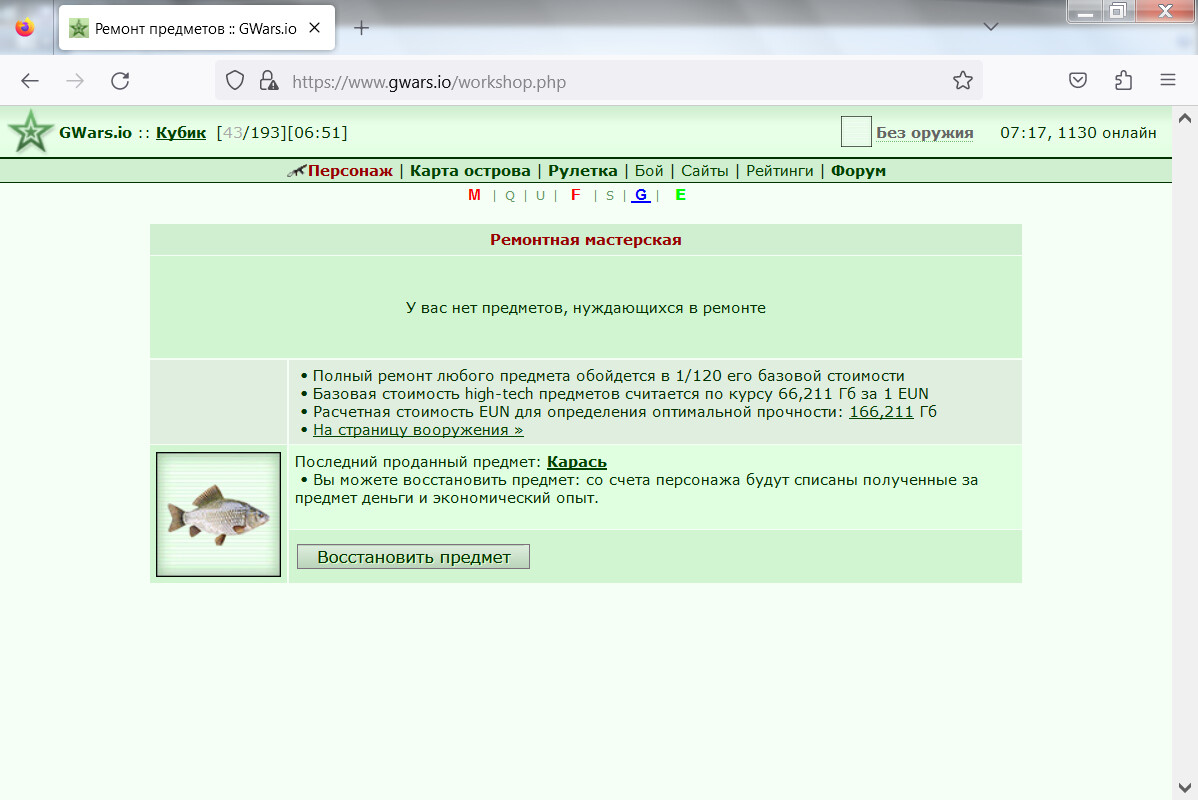Click the scrollbar up arrow

[1185, 118]
